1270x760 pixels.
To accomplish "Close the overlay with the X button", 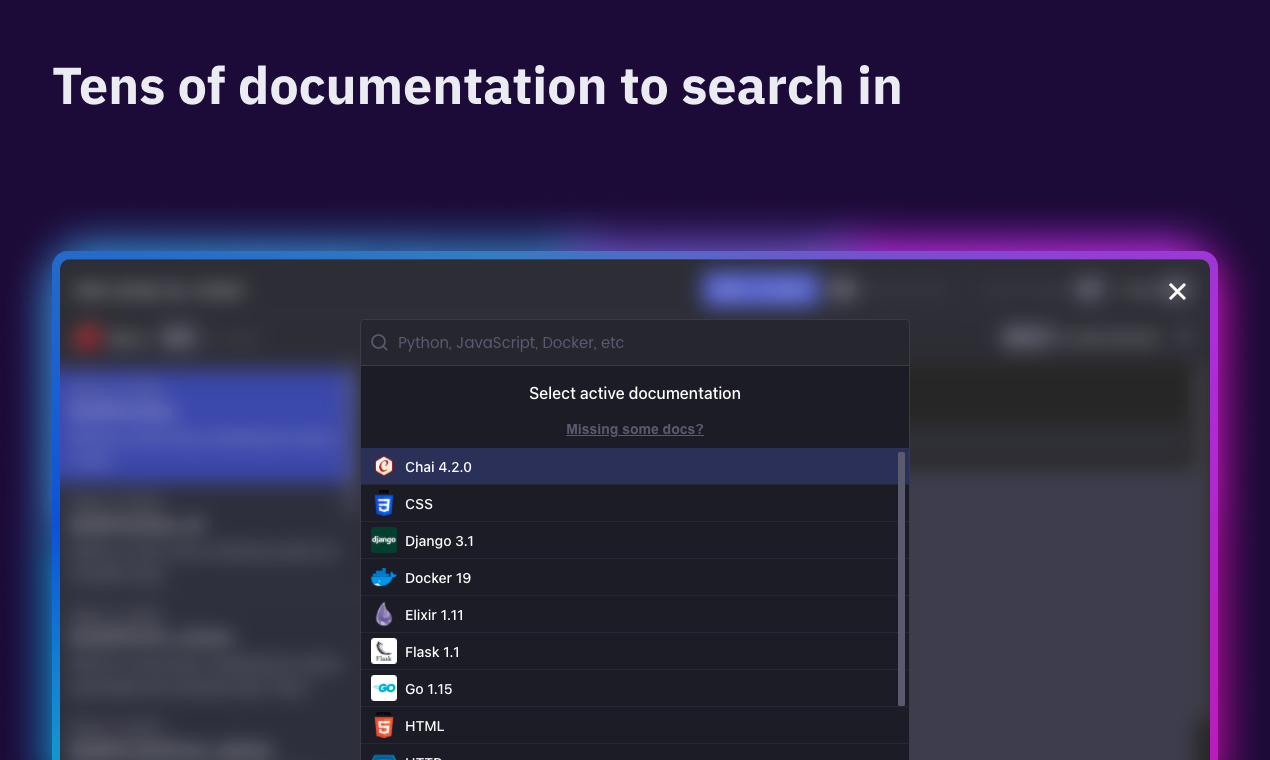I will pyautogui.click(x=1177, y=291).
